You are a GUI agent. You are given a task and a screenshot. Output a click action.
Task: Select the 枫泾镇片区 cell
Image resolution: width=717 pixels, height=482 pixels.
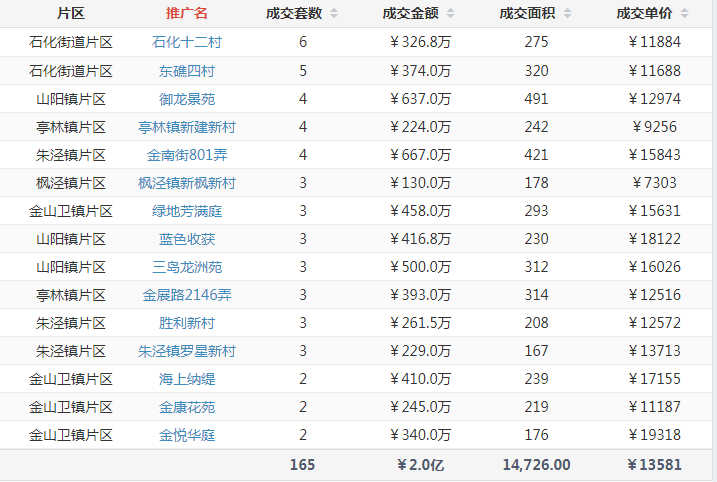click(x=70, y=183)
